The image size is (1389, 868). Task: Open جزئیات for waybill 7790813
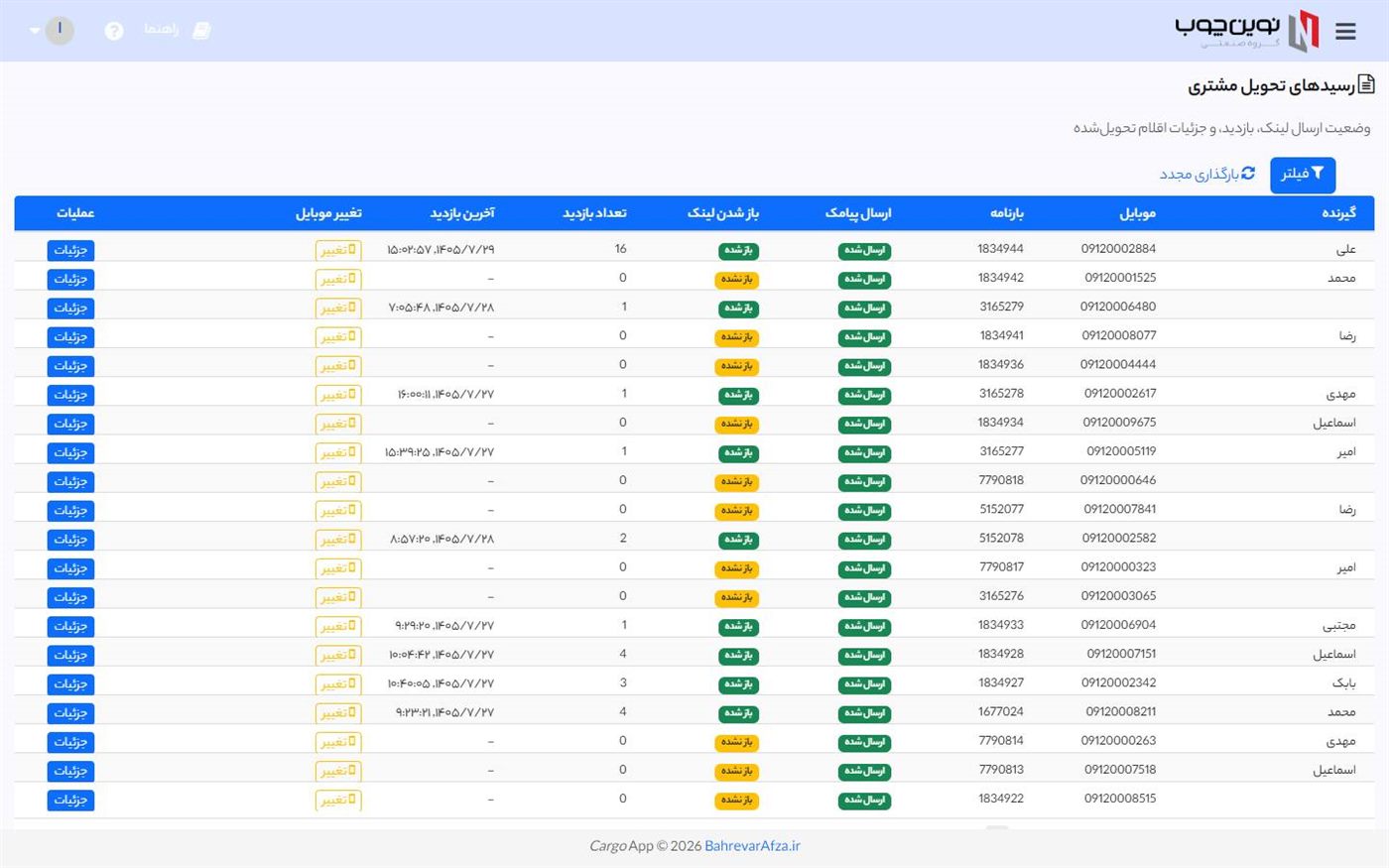click(x=70, y=771)
